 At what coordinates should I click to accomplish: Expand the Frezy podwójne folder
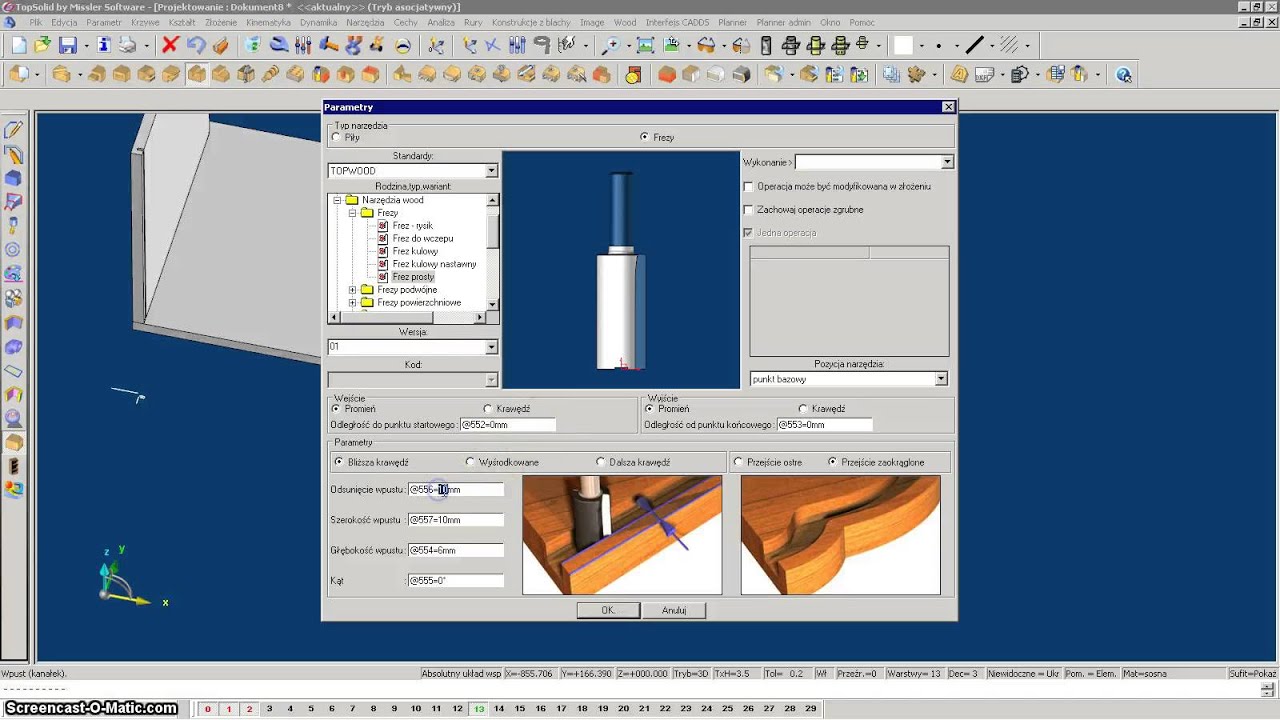click(352, 290)
